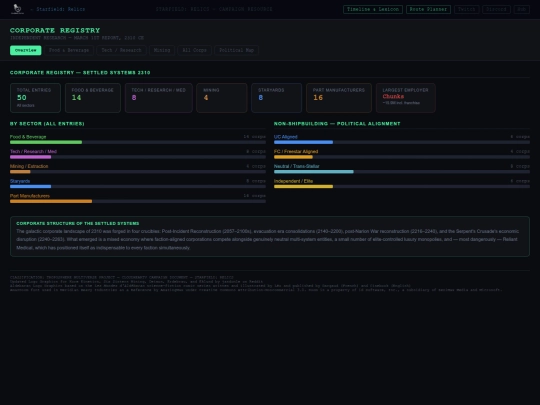The image size is (540, 405).
Task: Click the blue Staryards sector bar
Action: [x=30, y=187]
